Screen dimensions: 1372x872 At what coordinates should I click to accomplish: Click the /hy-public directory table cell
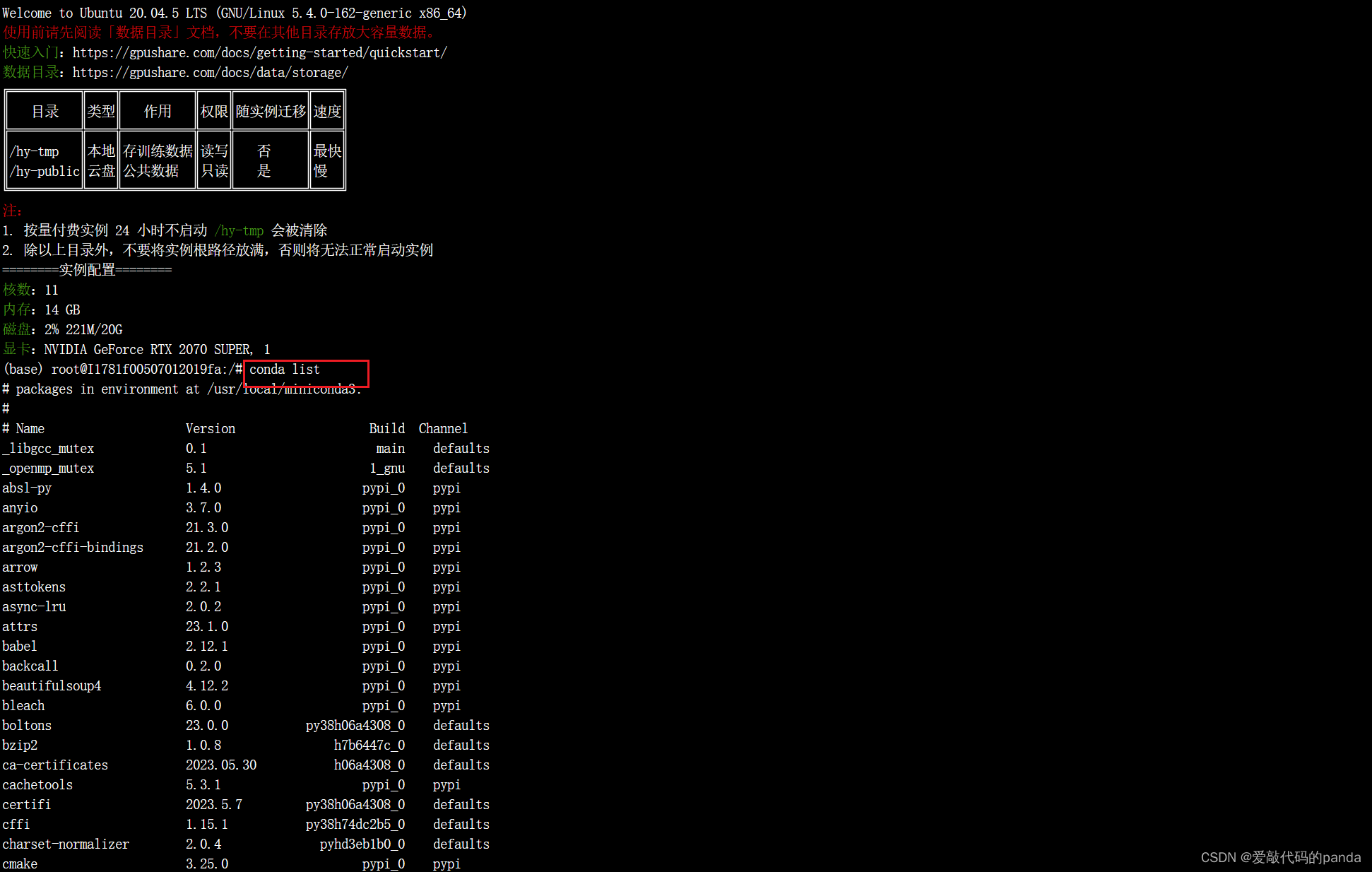click(45, 172)
